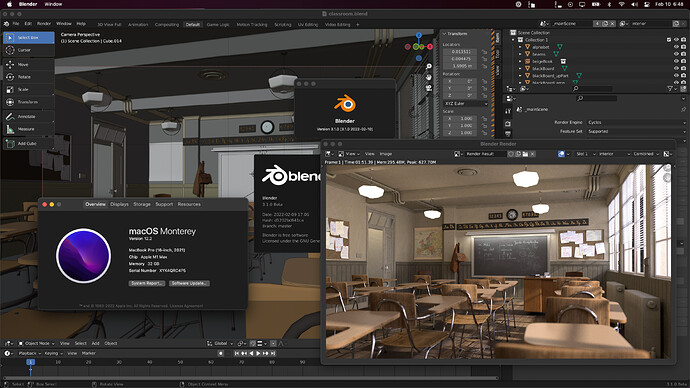The height and width of the screenshot is (388, 690).
Task: Open the Combined pass dropdown
Action: (x=646, y=154)
